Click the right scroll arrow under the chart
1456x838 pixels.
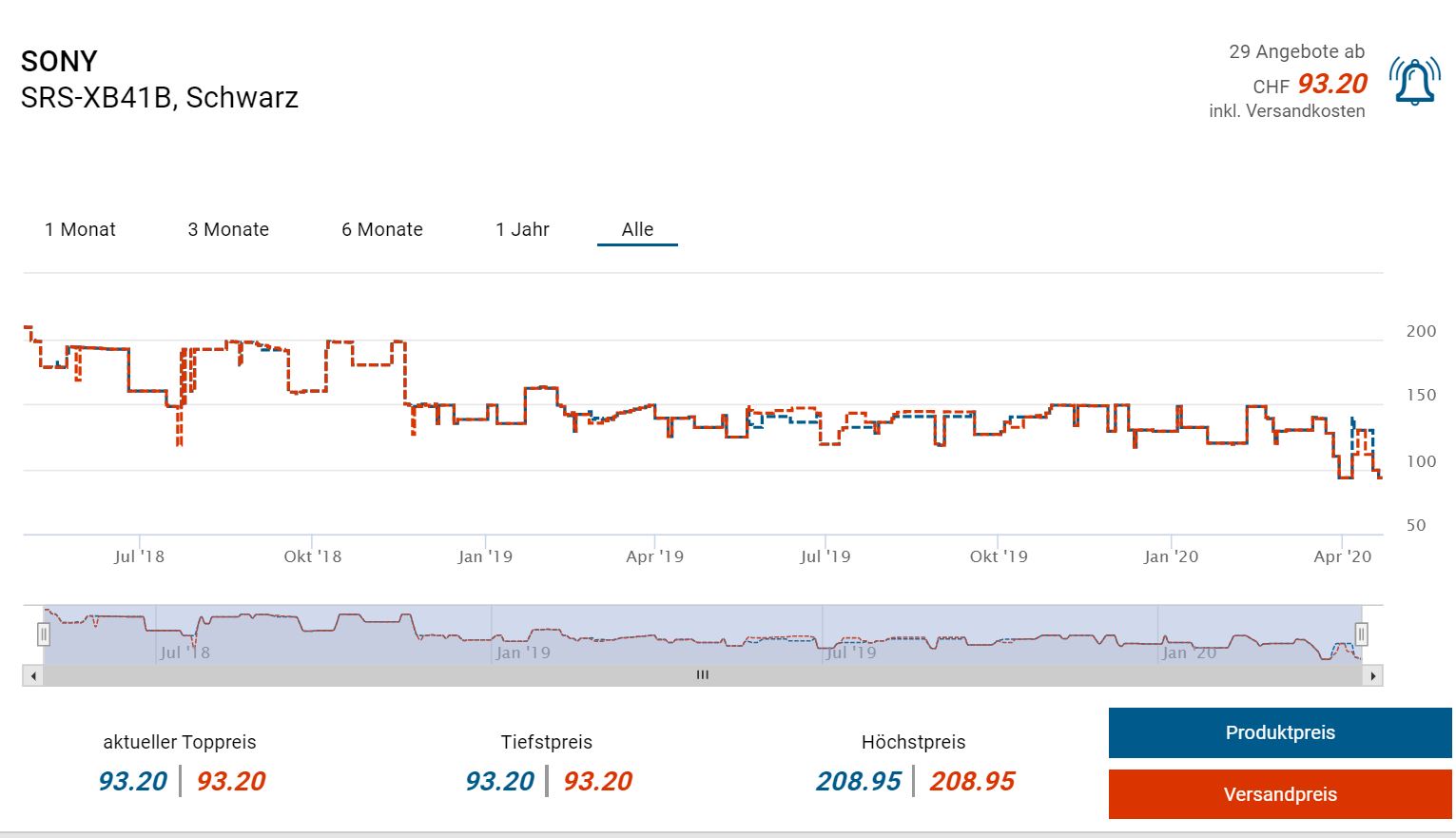click(x=1372, y=675)
